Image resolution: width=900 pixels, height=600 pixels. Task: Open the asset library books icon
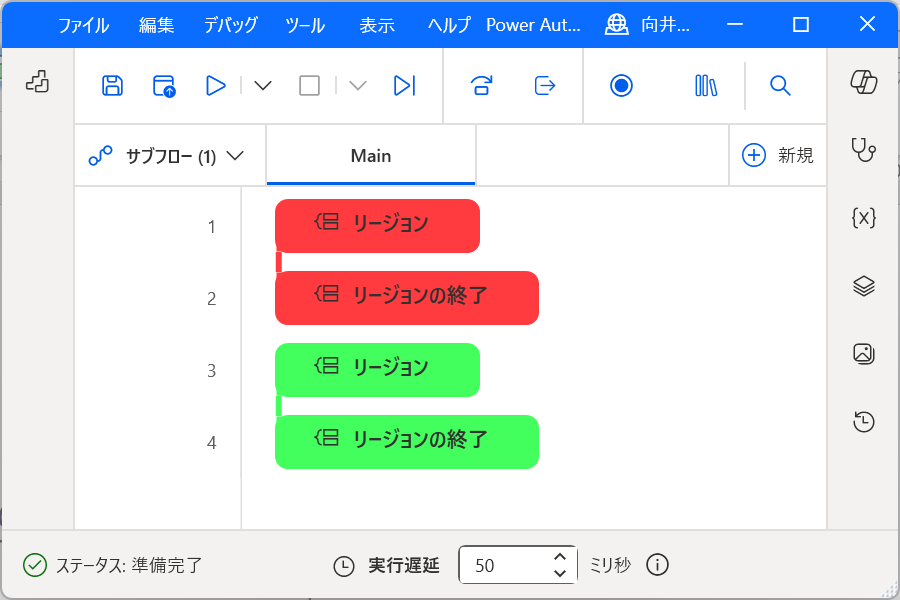(706, 86)
